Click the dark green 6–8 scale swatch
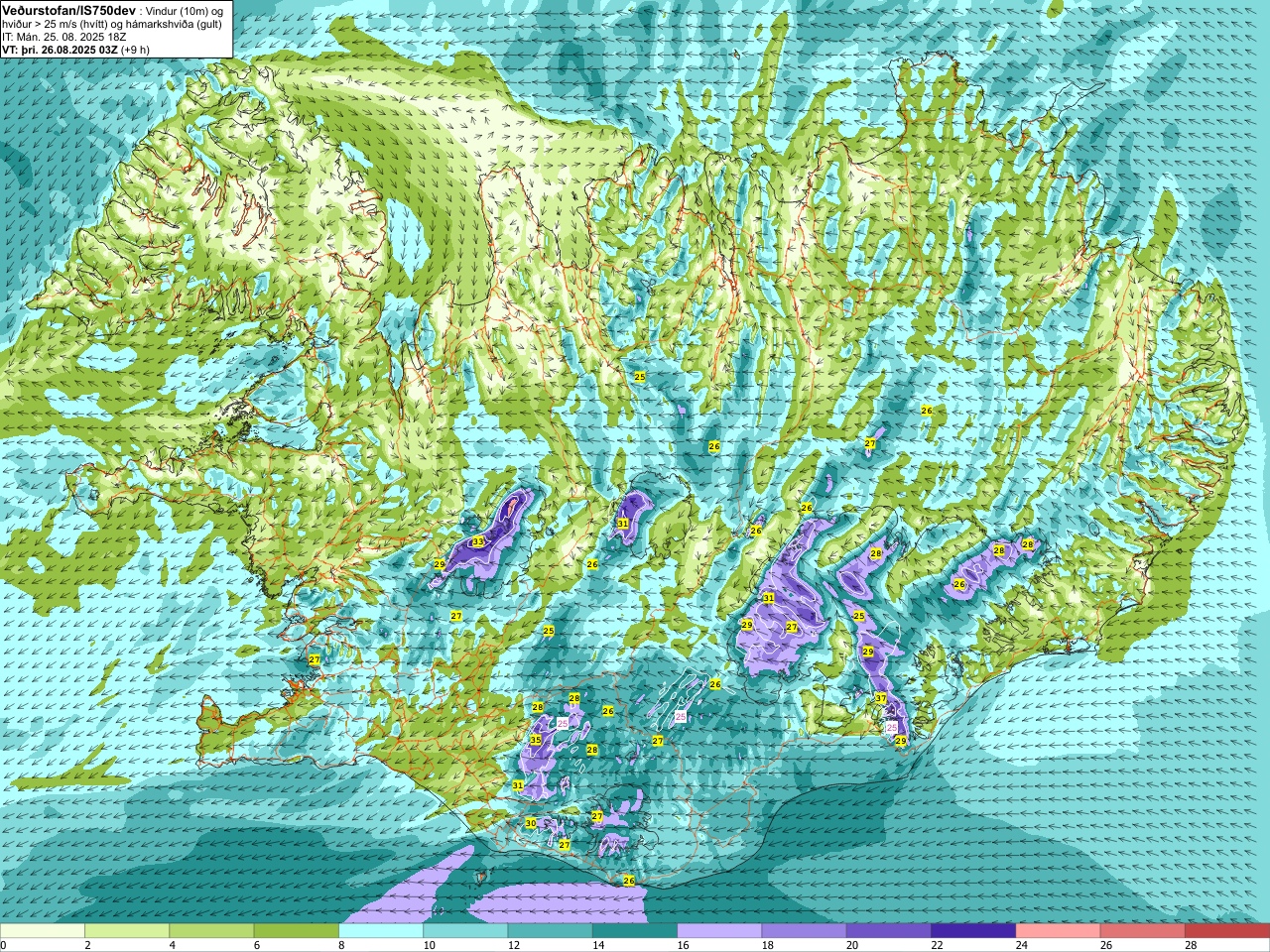 pos(297,931)
